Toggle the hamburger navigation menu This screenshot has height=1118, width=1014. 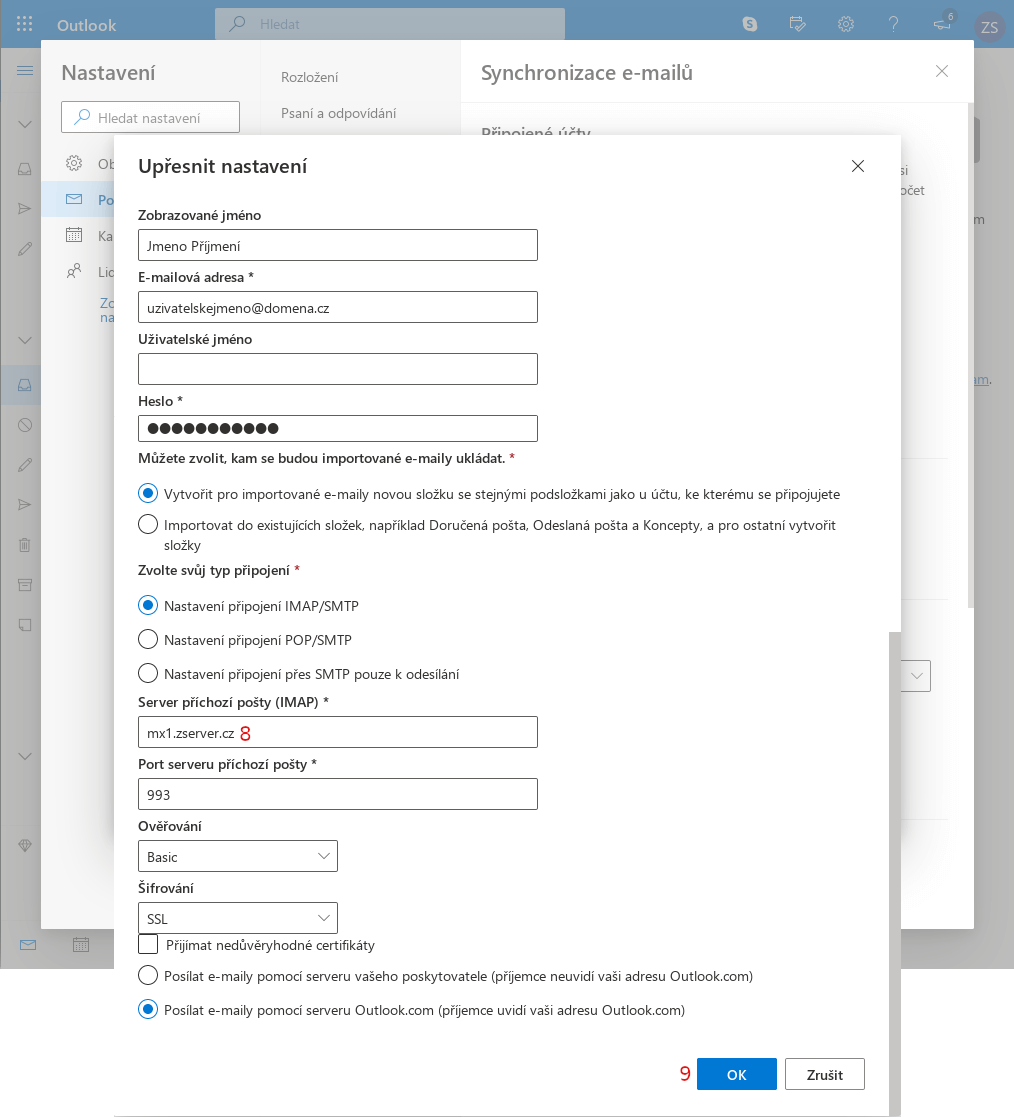(x=25, y=71)
